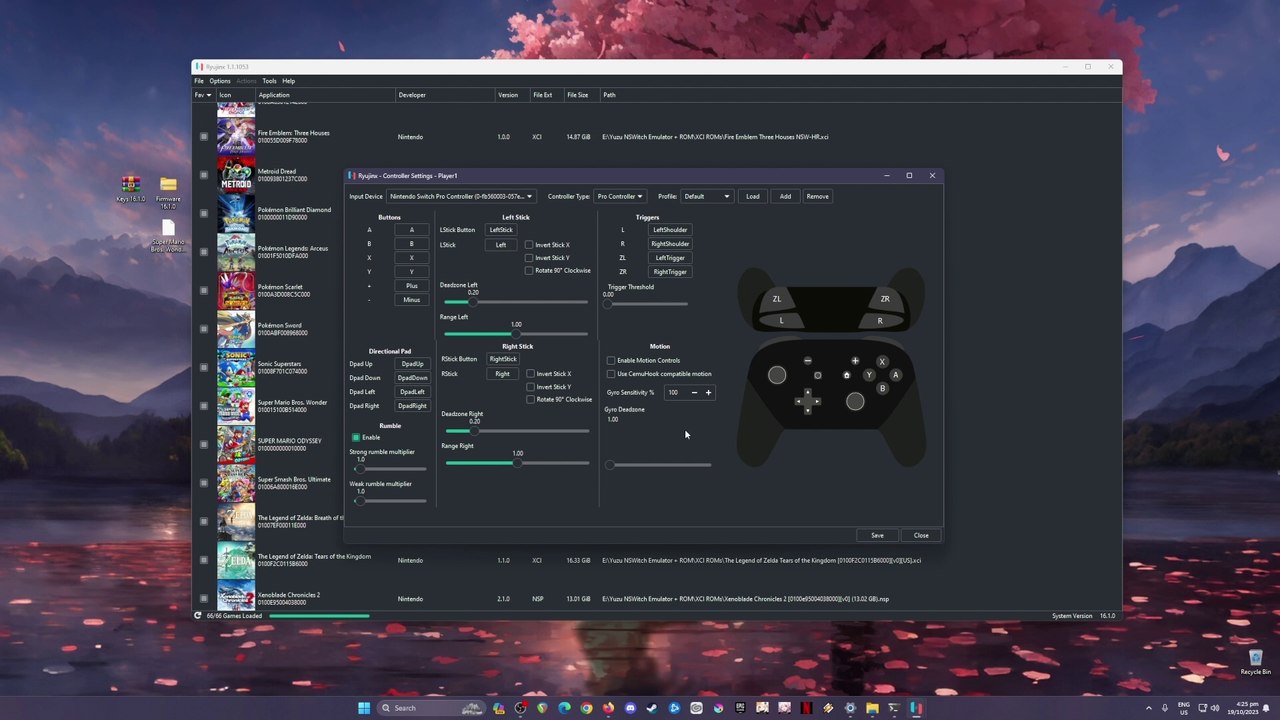Disable the Rumble Enable checkbox

tap(356, 437)
